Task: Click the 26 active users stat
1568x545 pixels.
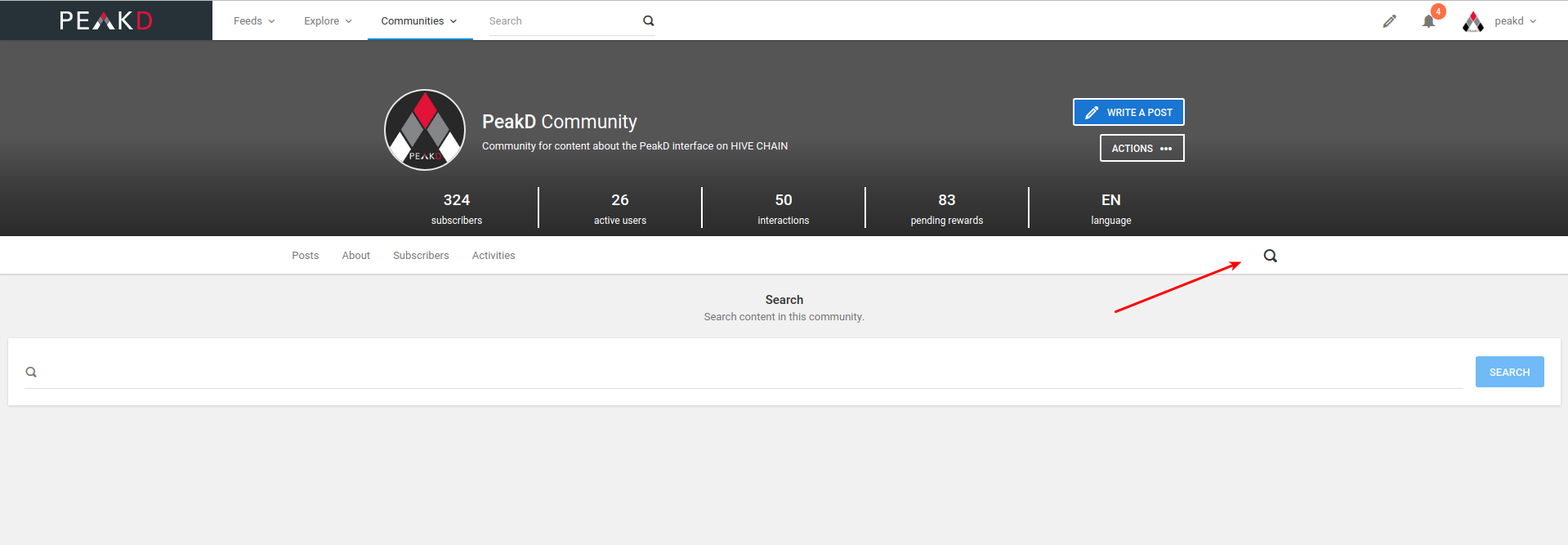Action: coord(620,208)
